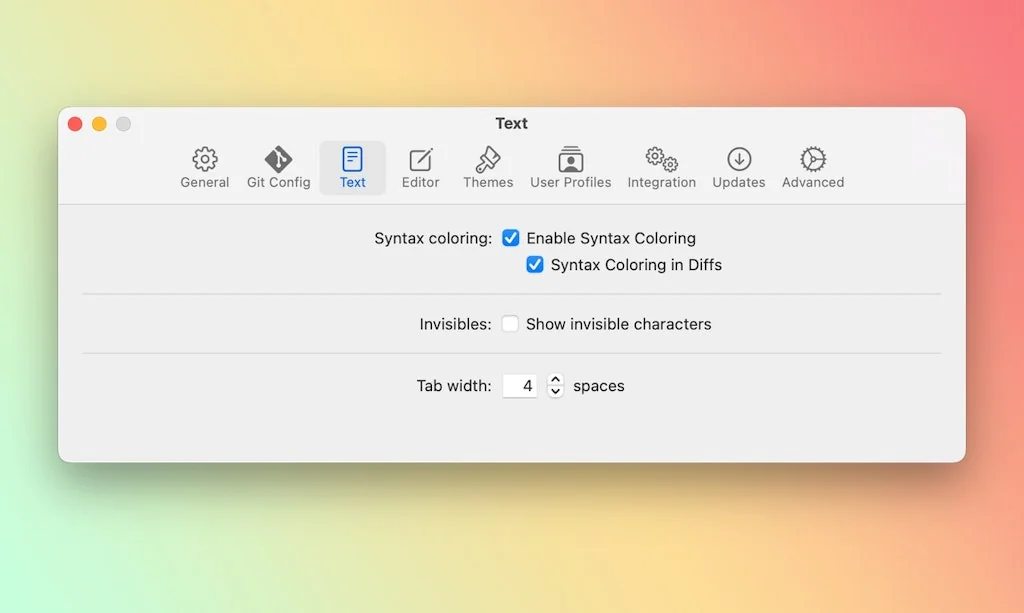The height and width of the screenshot is (613, 1024).
Task: Open the User Profiles icon
Action: tap(570, 158)
